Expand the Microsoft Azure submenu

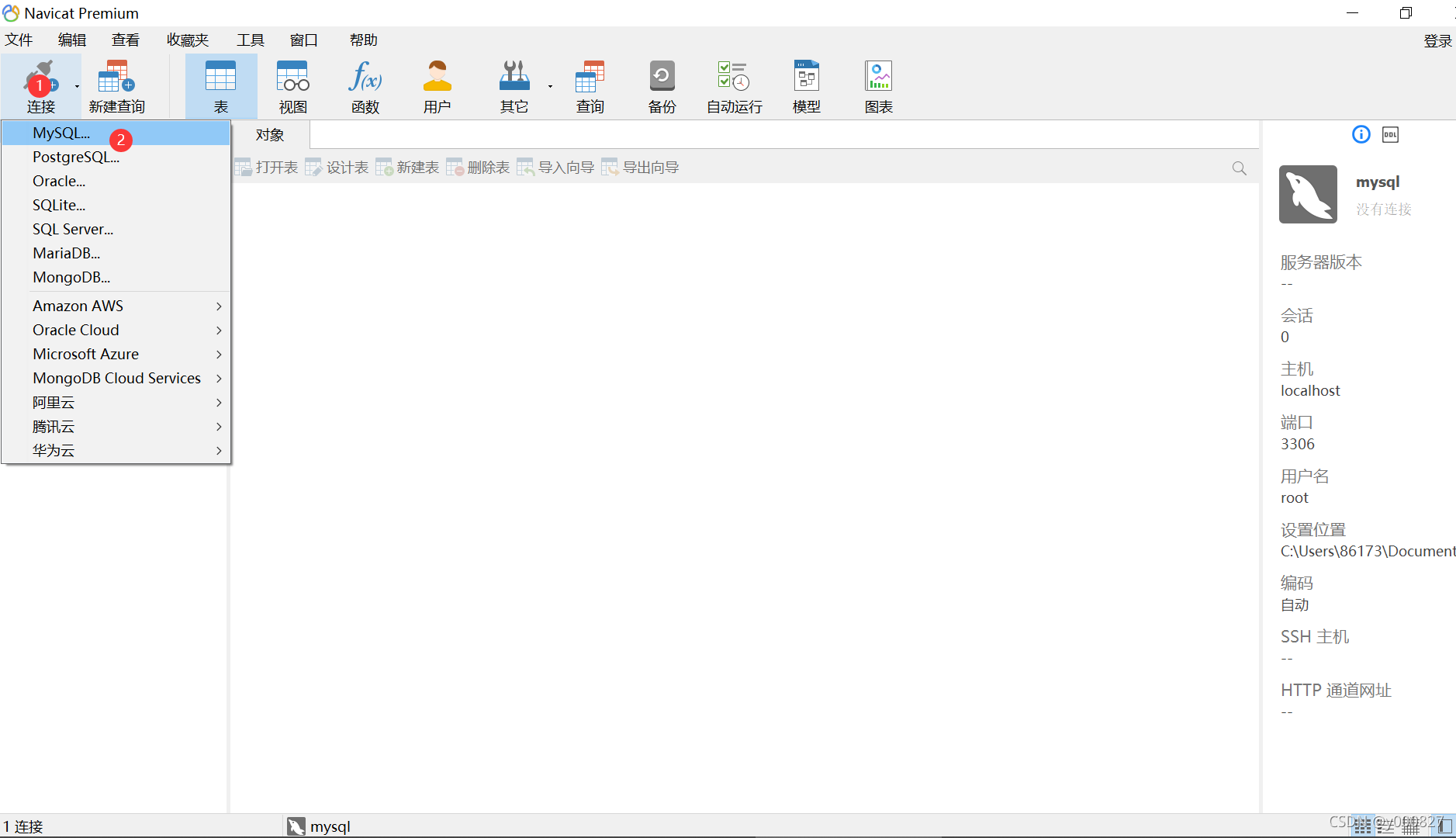[116, 354]
